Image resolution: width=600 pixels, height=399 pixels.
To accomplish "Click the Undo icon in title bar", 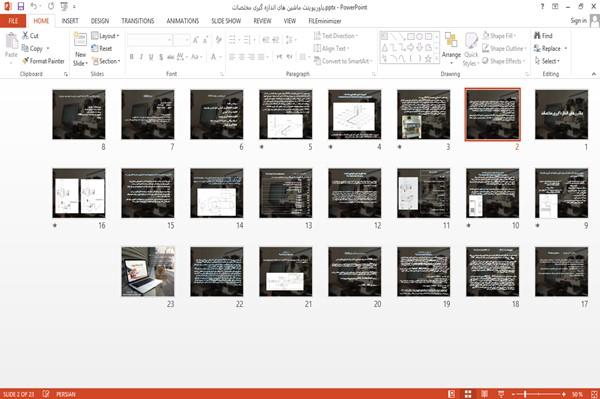I will tap(34, 6).
